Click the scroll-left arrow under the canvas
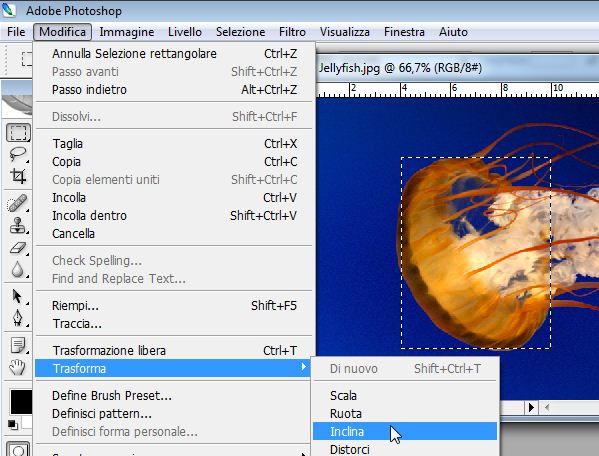 pyautogui.click(x=547, y=407)
